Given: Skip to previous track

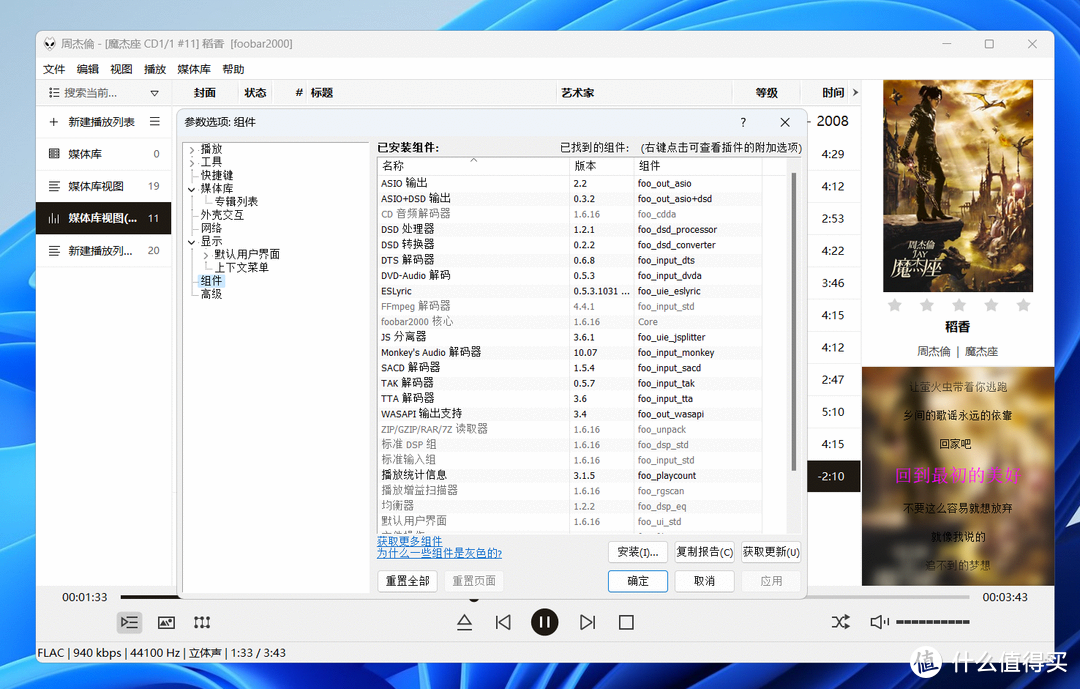Looking at the screenshot, I should 503,622.
